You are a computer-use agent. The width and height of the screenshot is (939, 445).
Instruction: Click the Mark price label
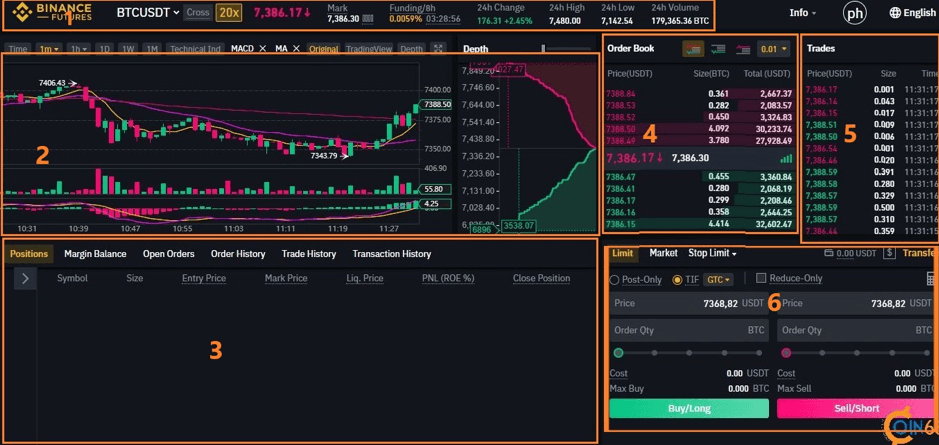pos(337,8)
